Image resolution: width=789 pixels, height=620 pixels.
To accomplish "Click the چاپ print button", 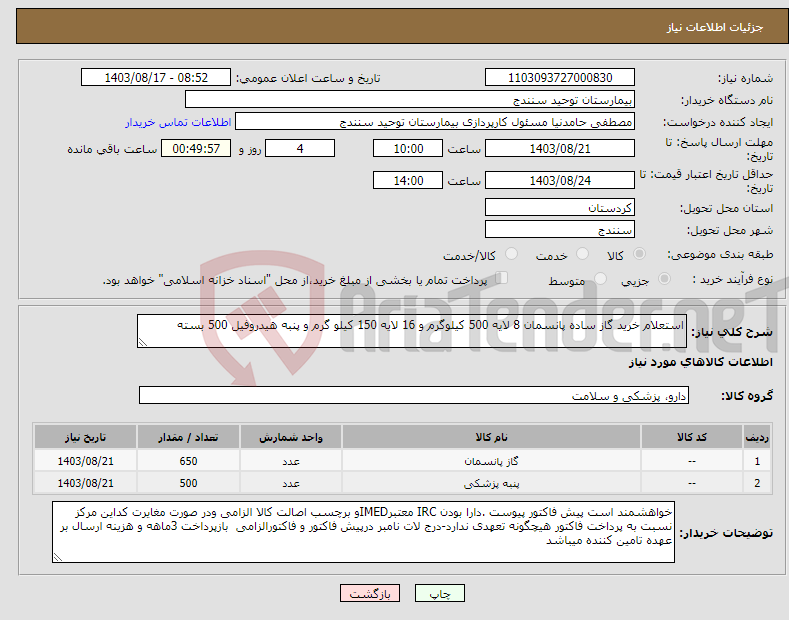I will pos(440,593).
